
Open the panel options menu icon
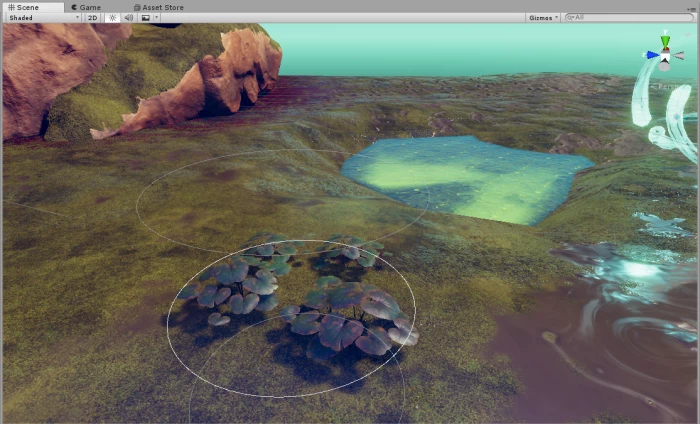[x=693, y=7]
